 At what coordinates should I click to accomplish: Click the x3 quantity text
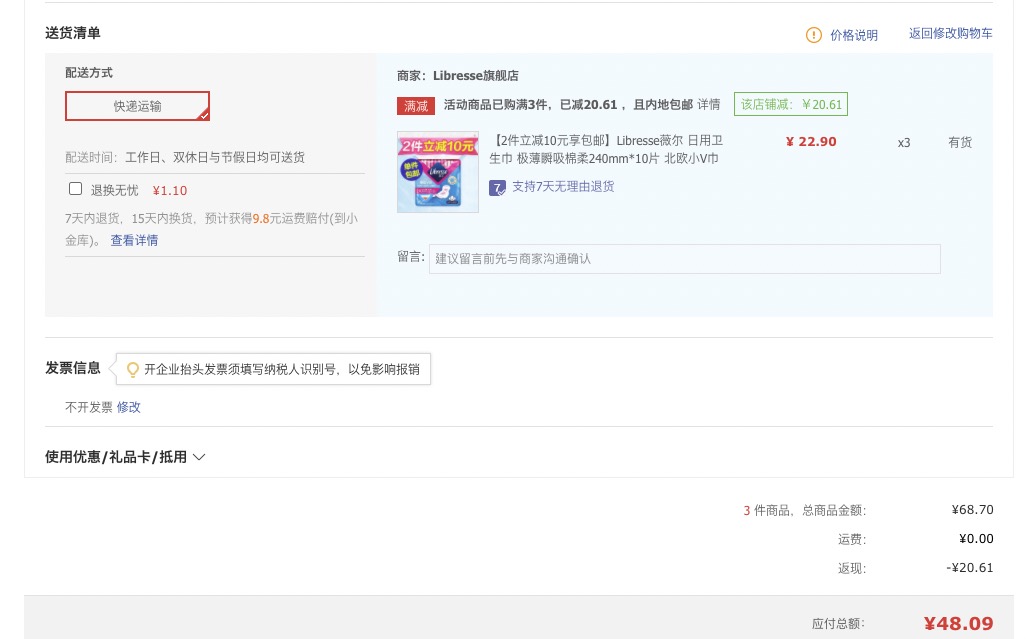coord(904,142)
